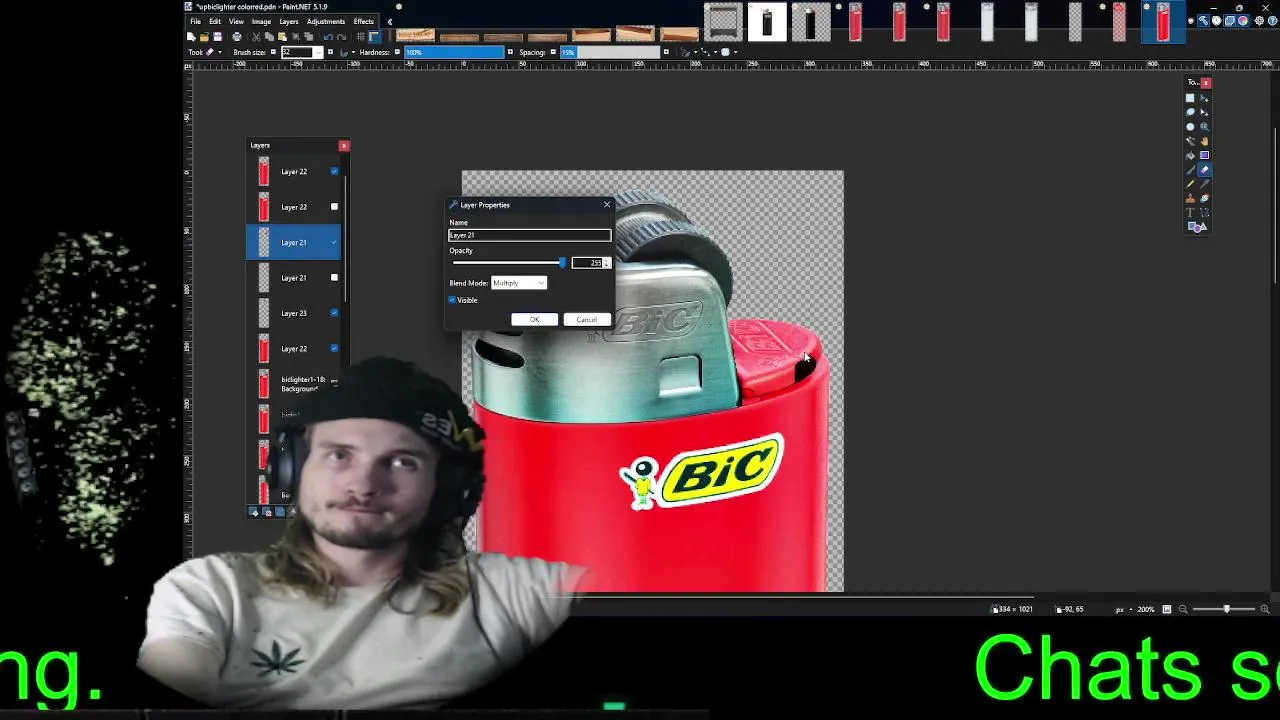Click the Opacity slider handle
This screenshot has width=1280, height=720.
pyautogui.click(x=562, y=263)
